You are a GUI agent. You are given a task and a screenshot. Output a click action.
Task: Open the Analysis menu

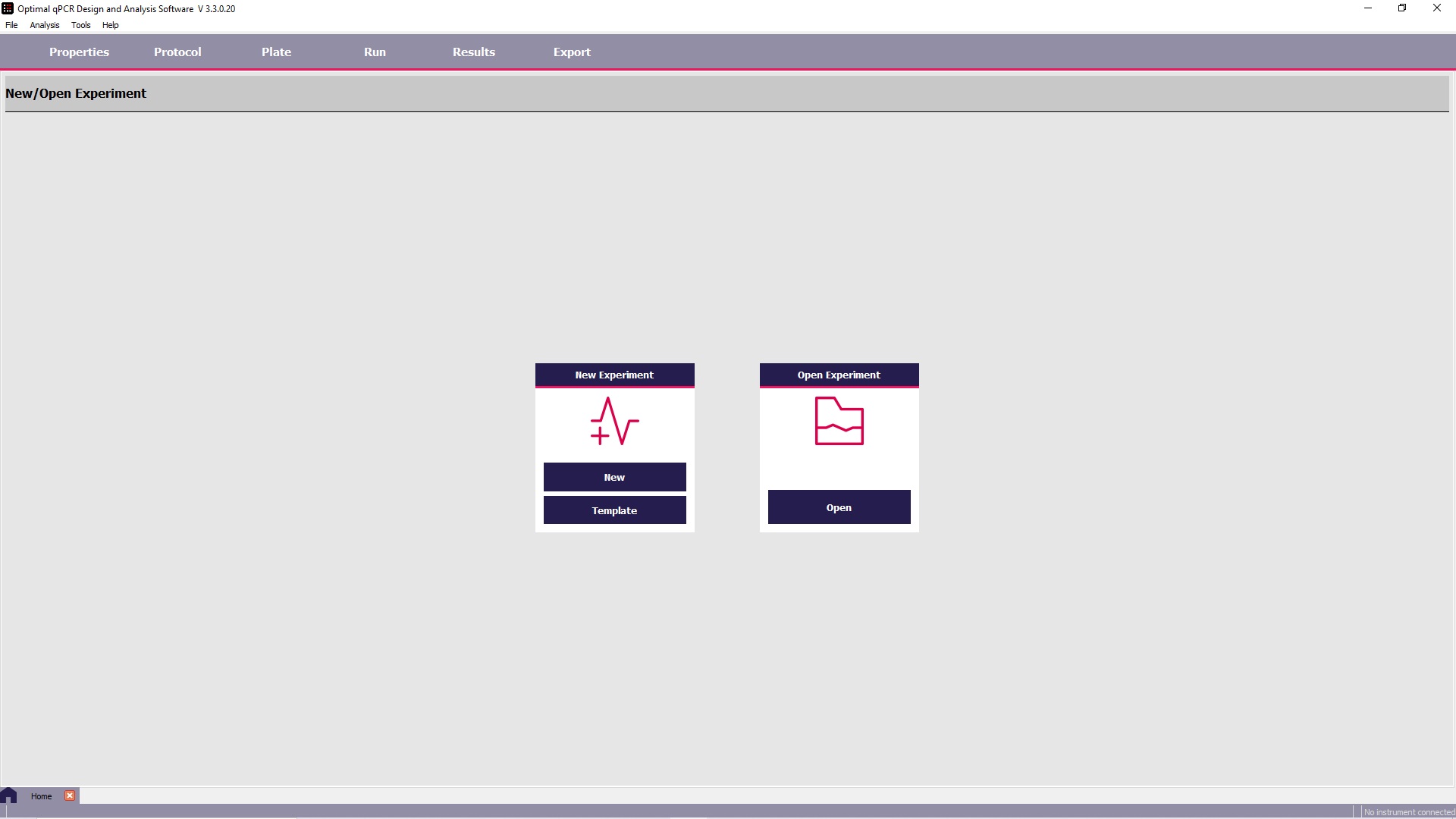[43, 25]
